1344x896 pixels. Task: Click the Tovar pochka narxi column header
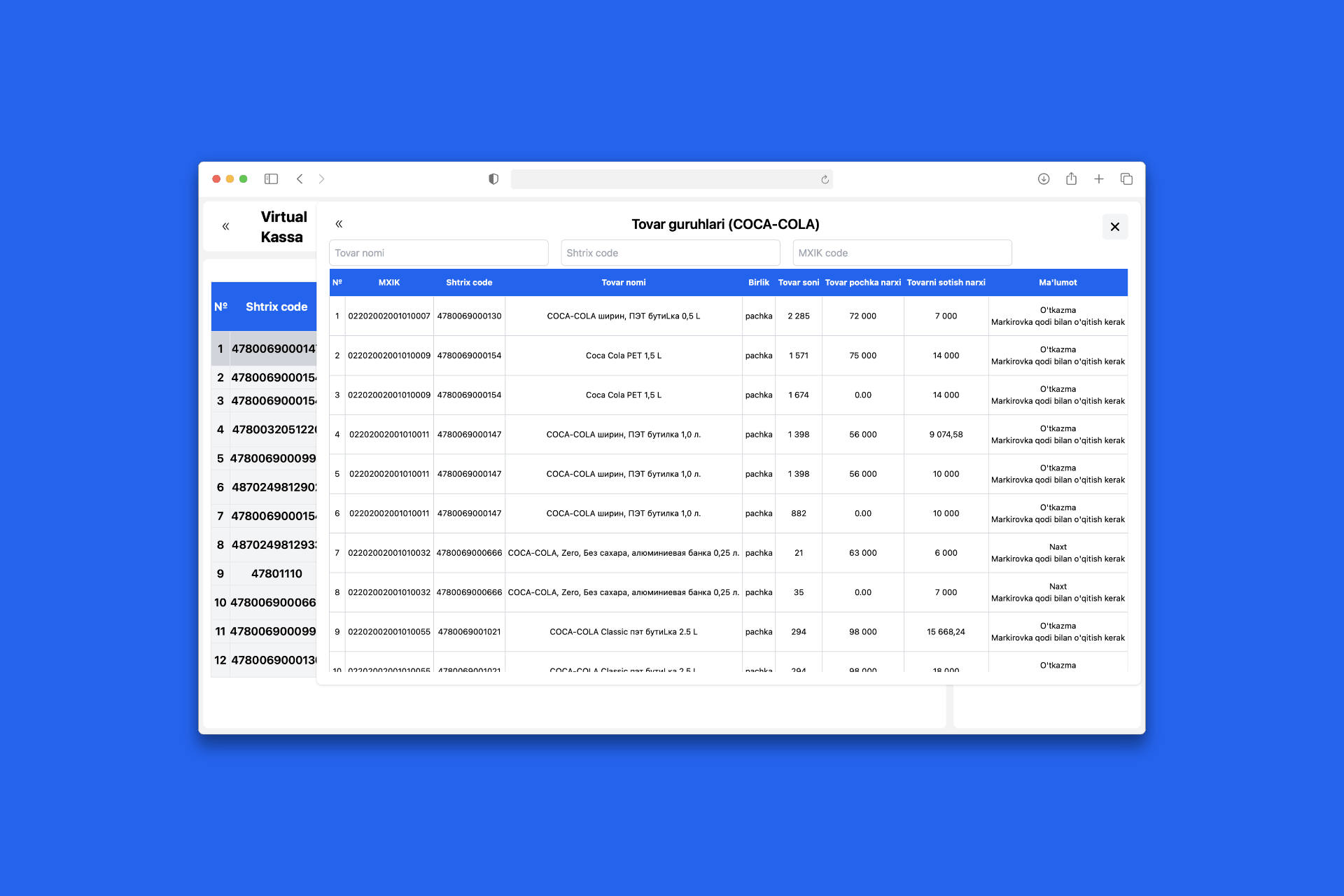tap(863, 283)
